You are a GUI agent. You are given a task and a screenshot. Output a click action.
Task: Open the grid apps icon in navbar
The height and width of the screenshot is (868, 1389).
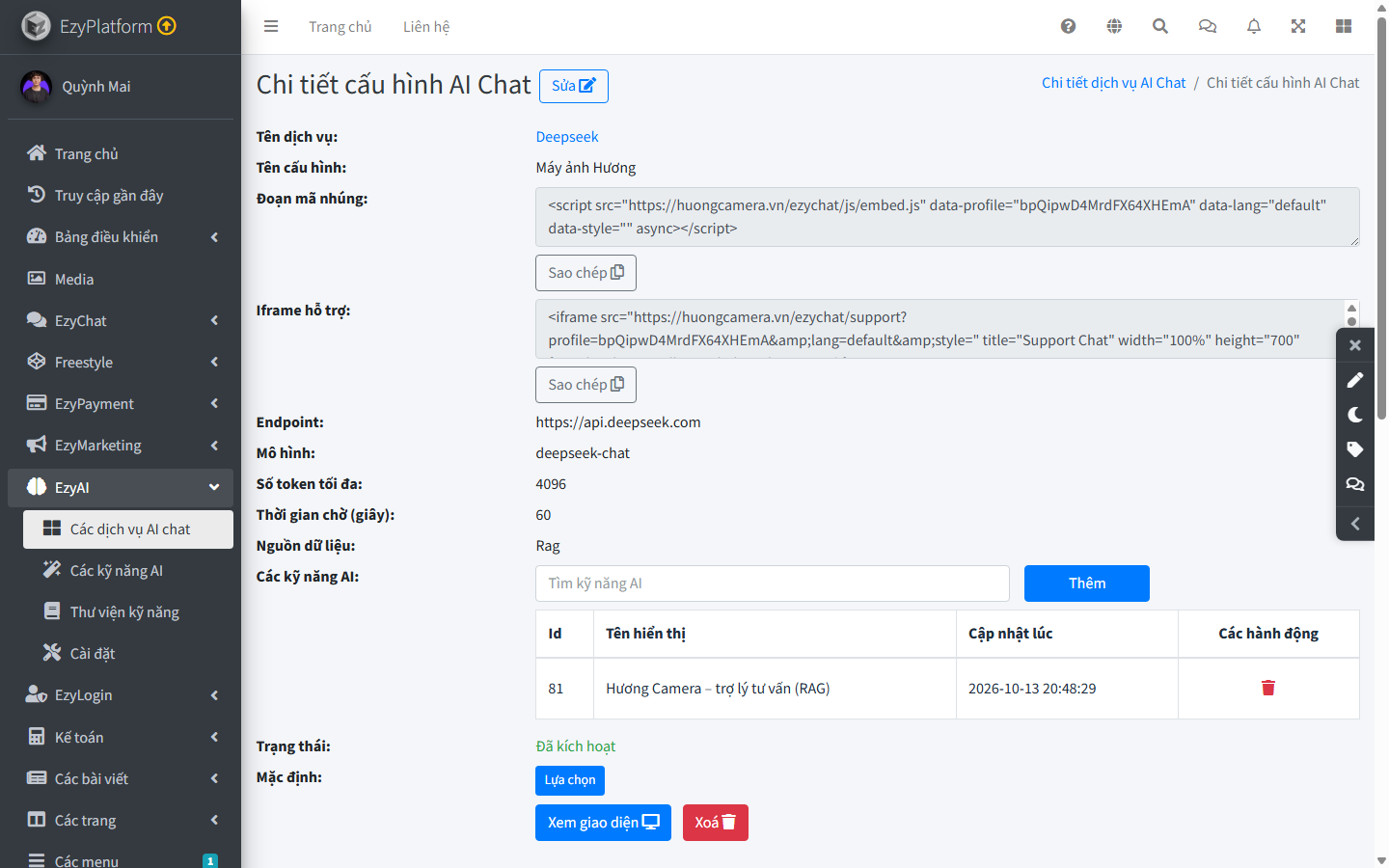coord(1344,27)
